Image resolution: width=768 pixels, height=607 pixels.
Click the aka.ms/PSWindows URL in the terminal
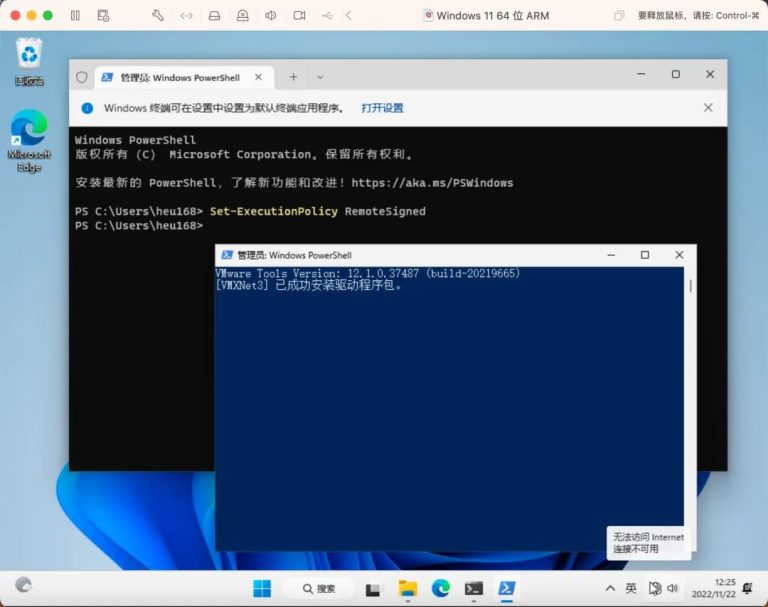[432, 183]
